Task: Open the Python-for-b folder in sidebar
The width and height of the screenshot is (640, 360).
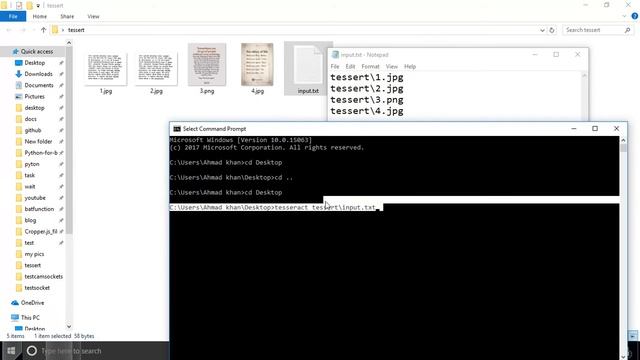Action: [40, 153]
